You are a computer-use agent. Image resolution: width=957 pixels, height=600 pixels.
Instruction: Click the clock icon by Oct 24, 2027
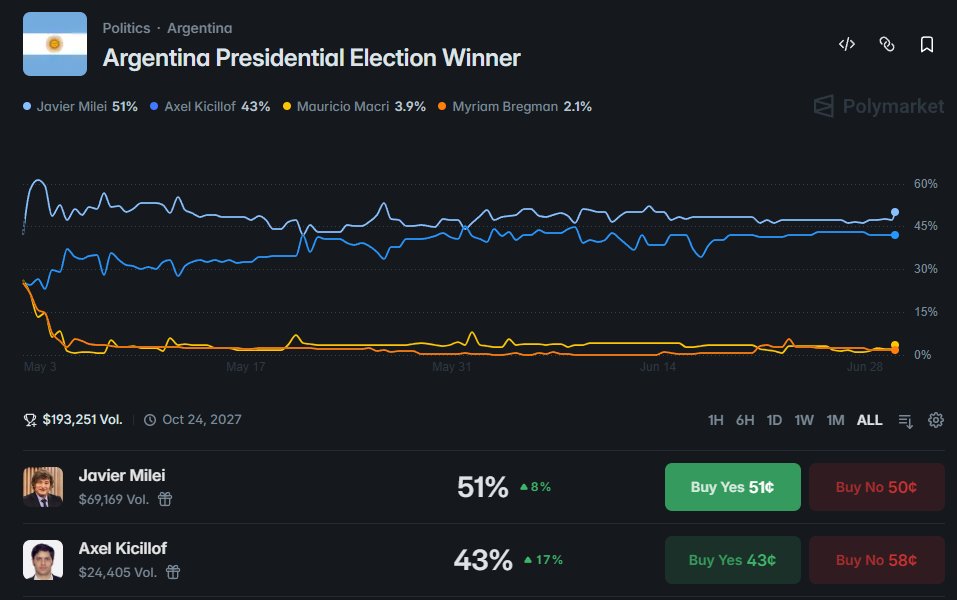(x=150, y=420)
